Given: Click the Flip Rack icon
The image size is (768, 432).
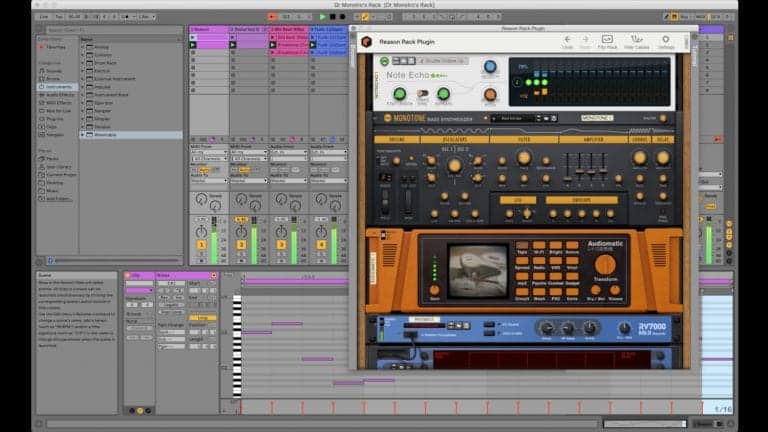Looking at the screenshot, I should coord(607,39).
